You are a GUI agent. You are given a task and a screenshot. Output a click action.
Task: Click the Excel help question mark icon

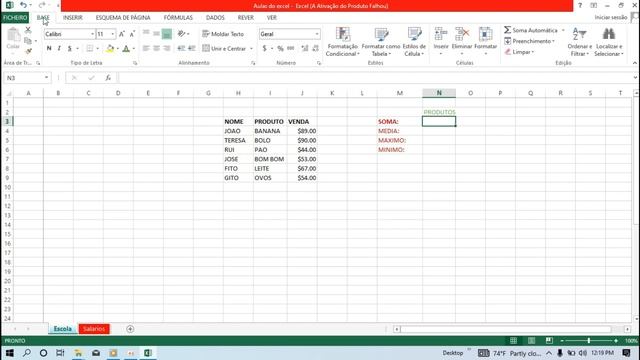tap(580, 5)
